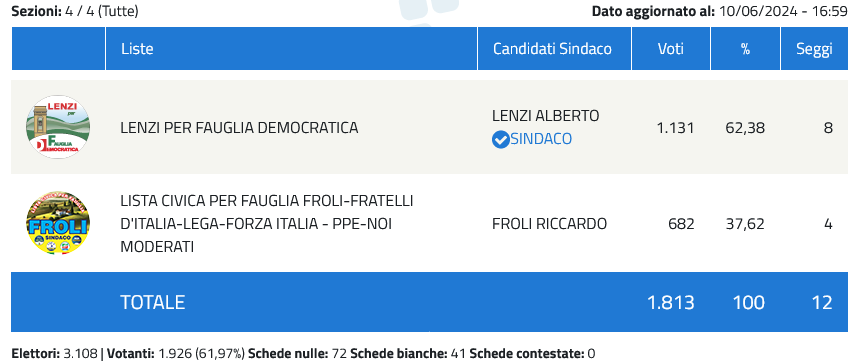Select candidate Lenzi Alberto
Image resolution: width=860 pixels, height=364 pixels.
(546, 116)
